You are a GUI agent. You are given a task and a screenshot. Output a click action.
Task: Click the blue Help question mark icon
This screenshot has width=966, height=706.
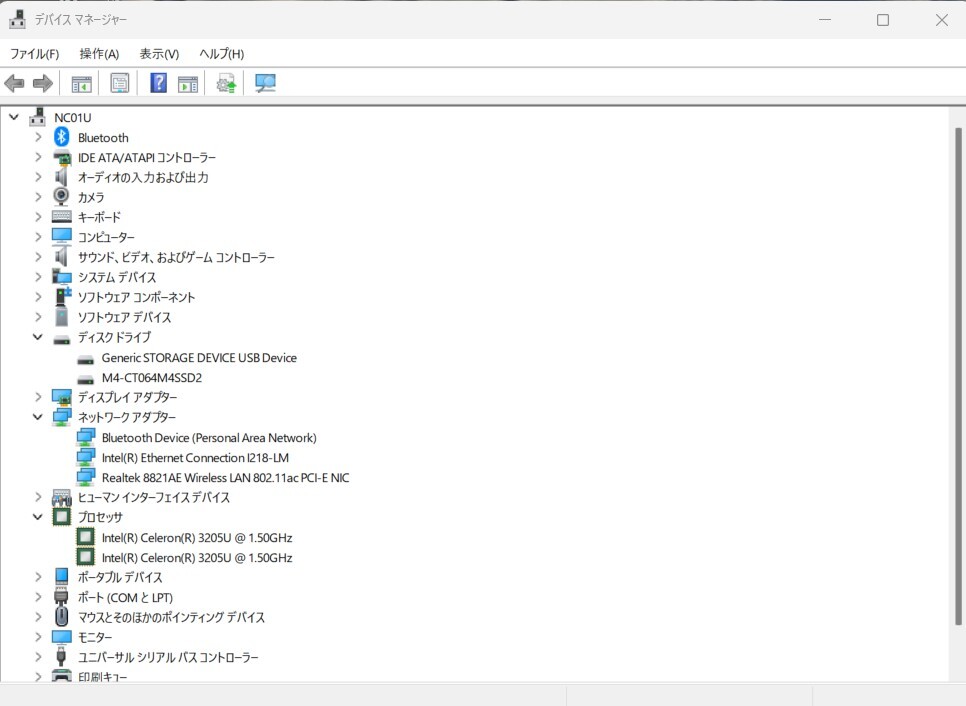158,83
